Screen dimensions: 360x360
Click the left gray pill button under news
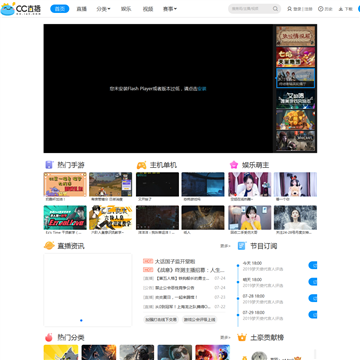pos(161,320)
